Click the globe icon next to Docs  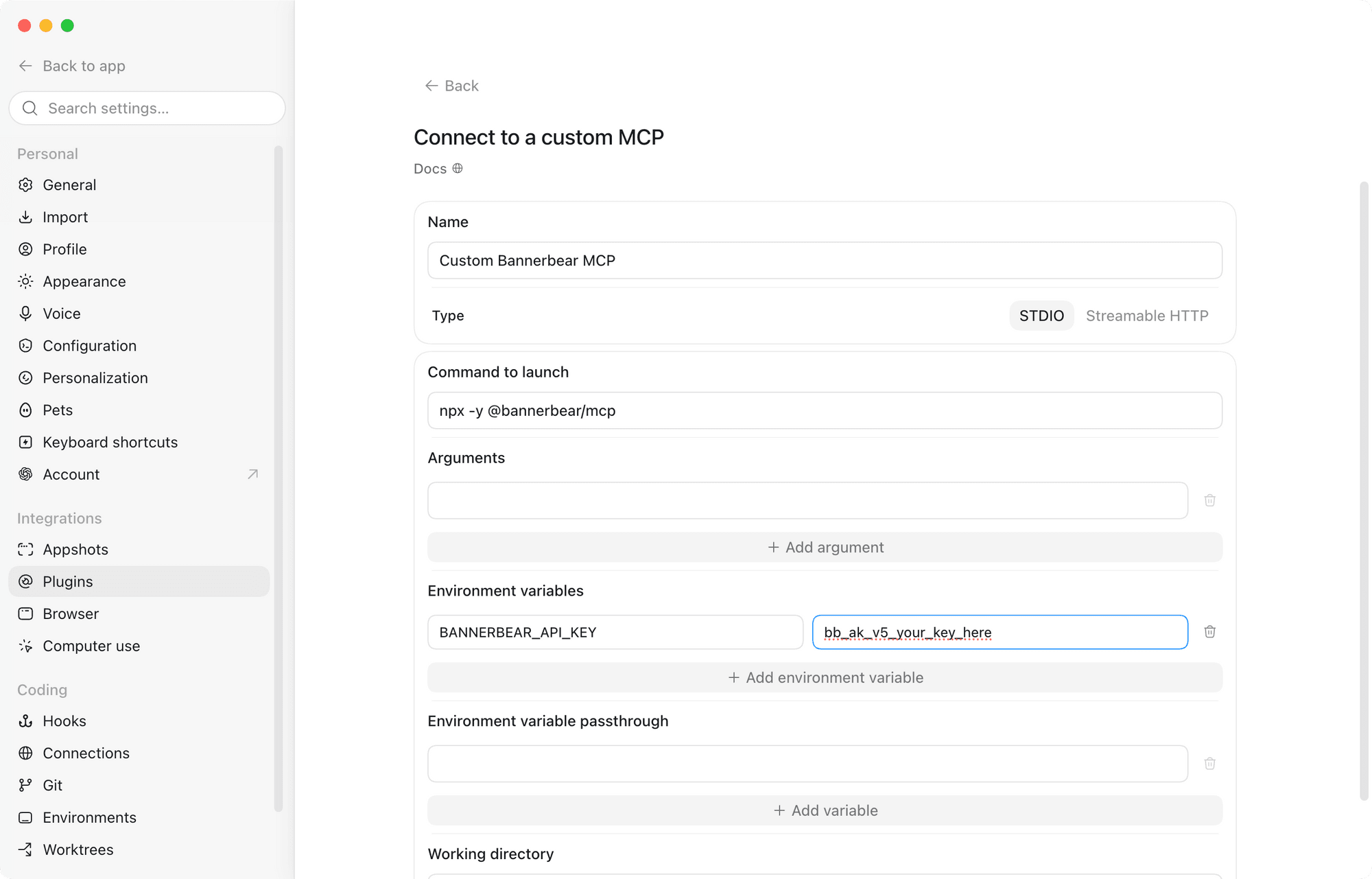(458, 168)
